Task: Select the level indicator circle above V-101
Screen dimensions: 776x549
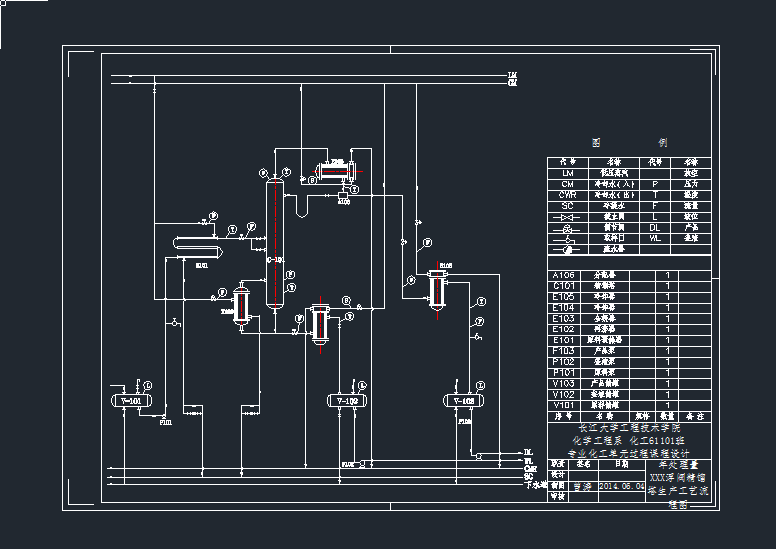Action: tap(147, 386)
